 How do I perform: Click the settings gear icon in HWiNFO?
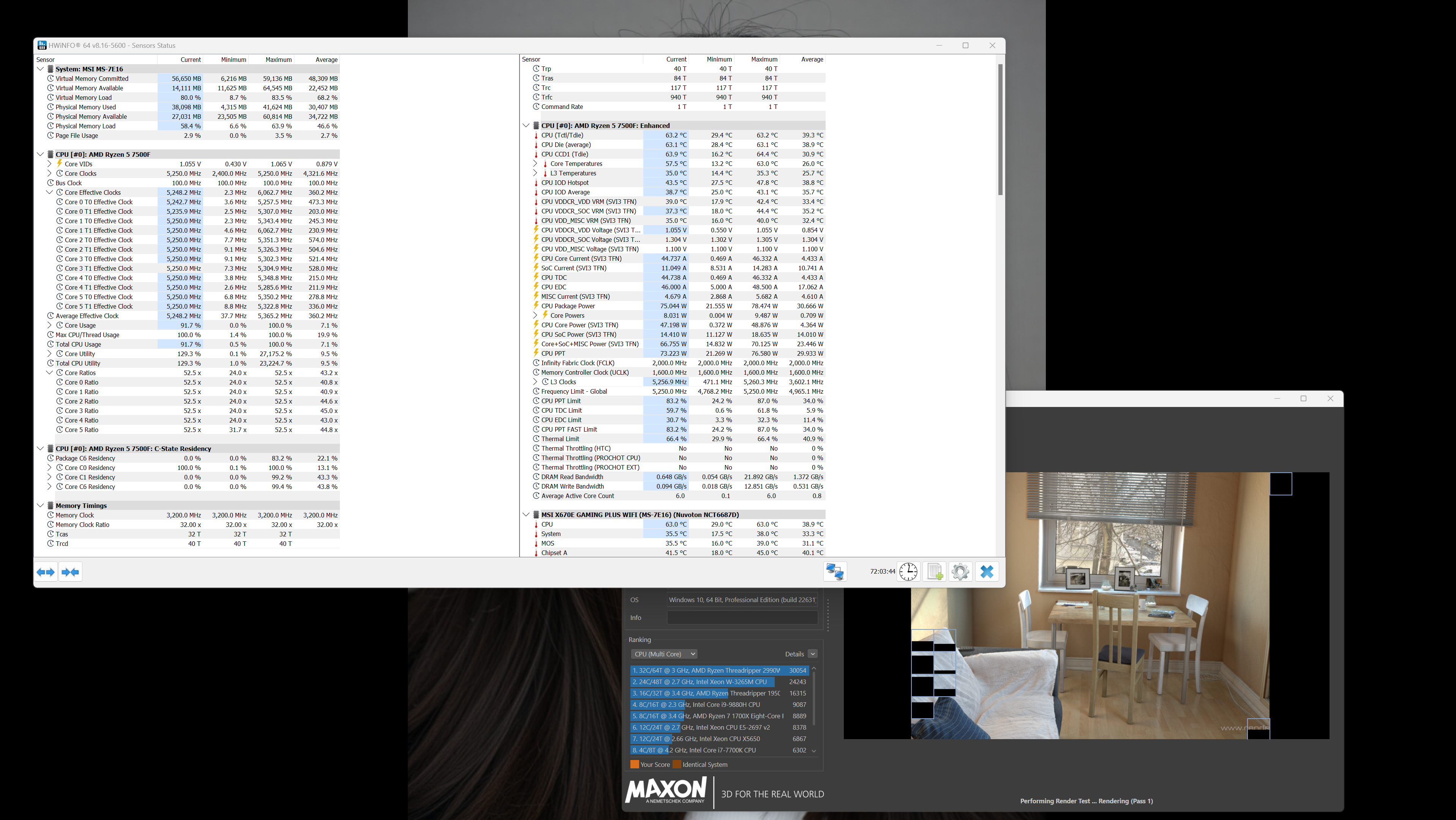click(960, 571)
